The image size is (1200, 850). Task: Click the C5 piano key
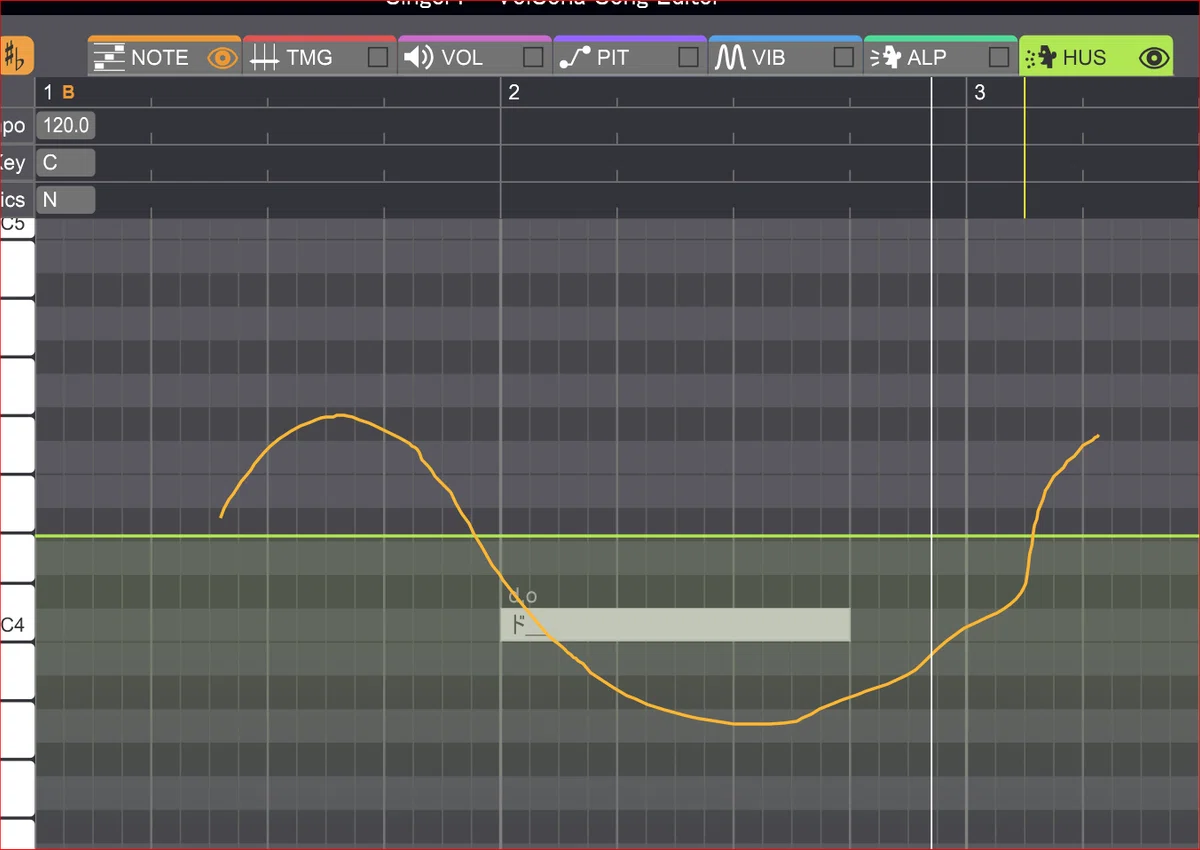click(x=17, y=226)
